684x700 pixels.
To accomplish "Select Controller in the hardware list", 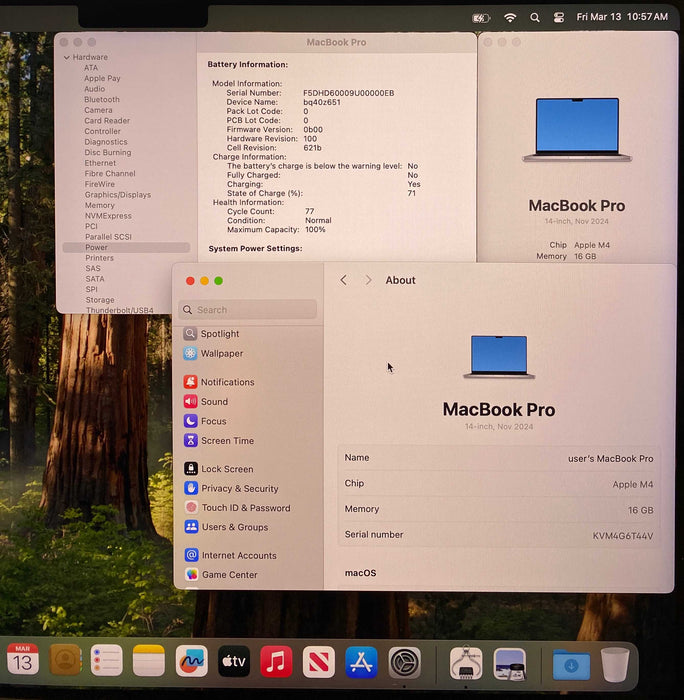I will [x=103, y=131].
